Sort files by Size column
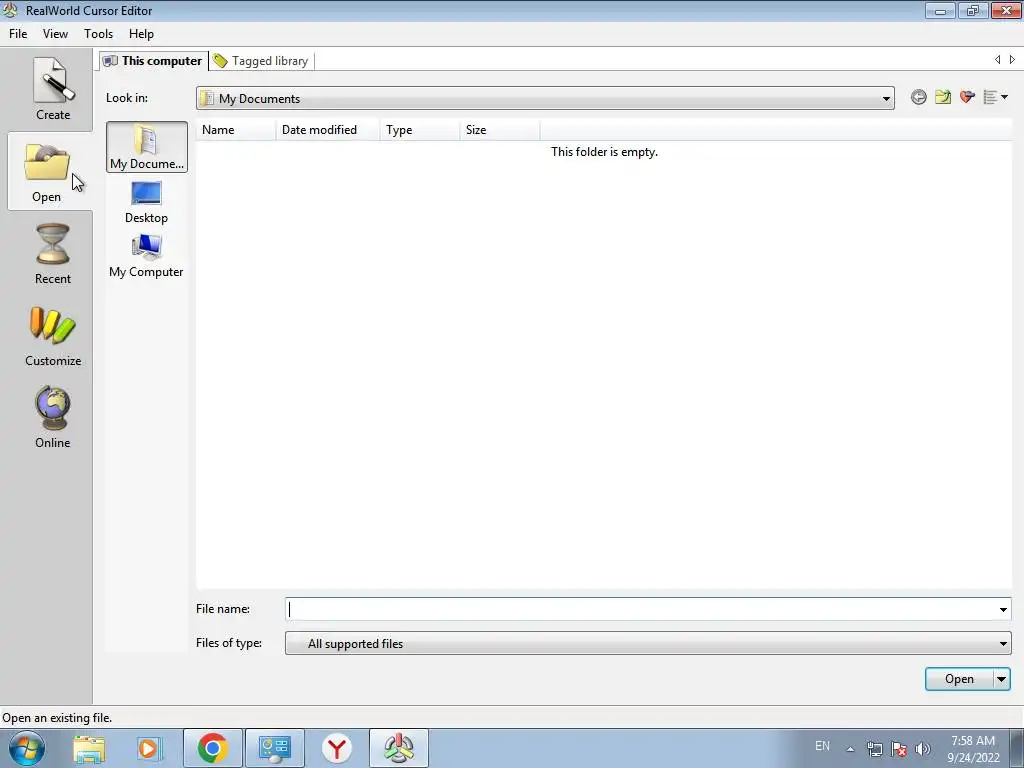Screen dimensions: 1024x768 coord(500,130)
